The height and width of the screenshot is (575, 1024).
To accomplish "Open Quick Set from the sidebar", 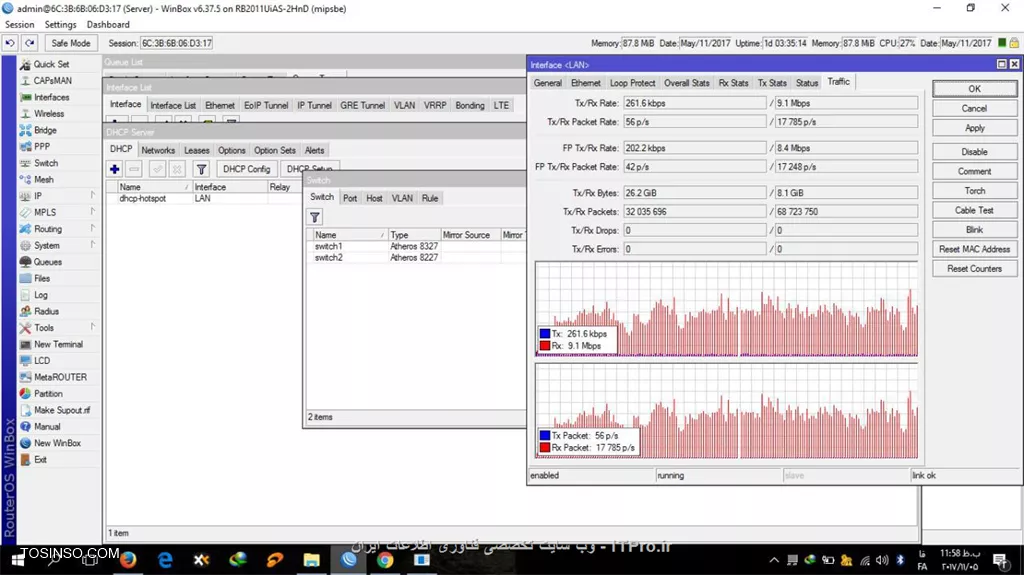I will (51, 64).
